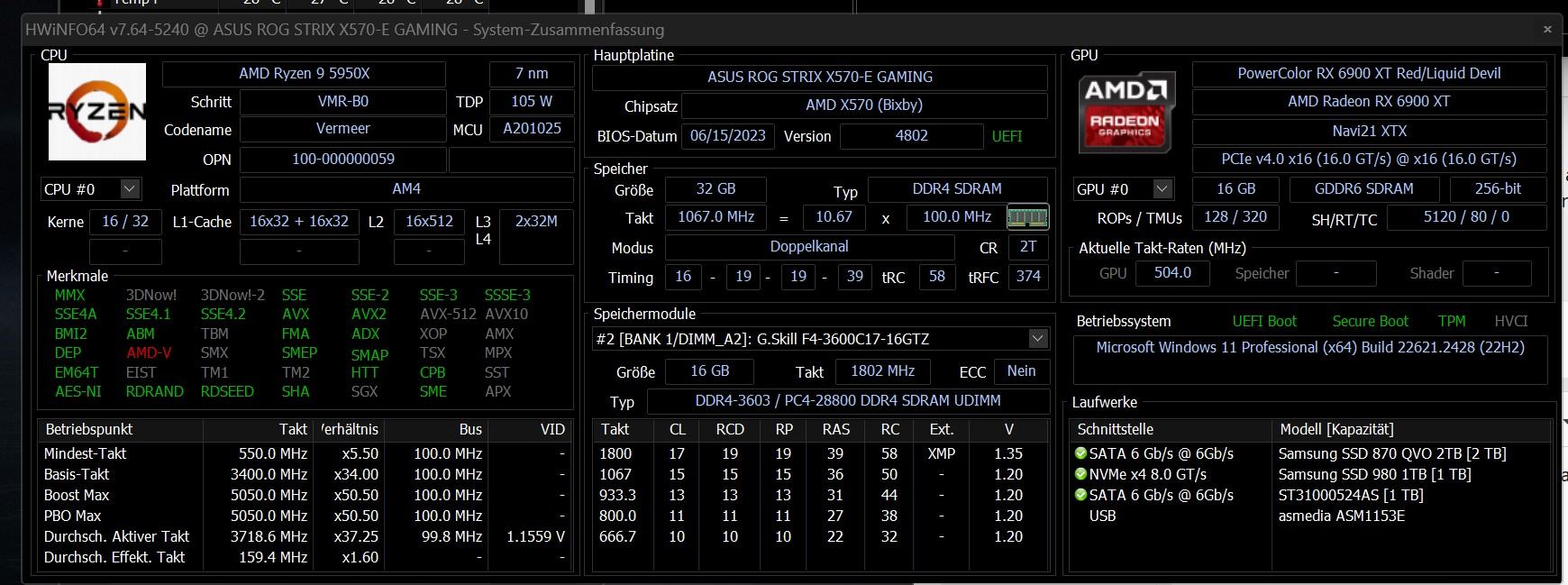Viewport: 1568px width, 585px height.
Task: Close the System-Zusammenfassung window
Action: (1547, 30)
